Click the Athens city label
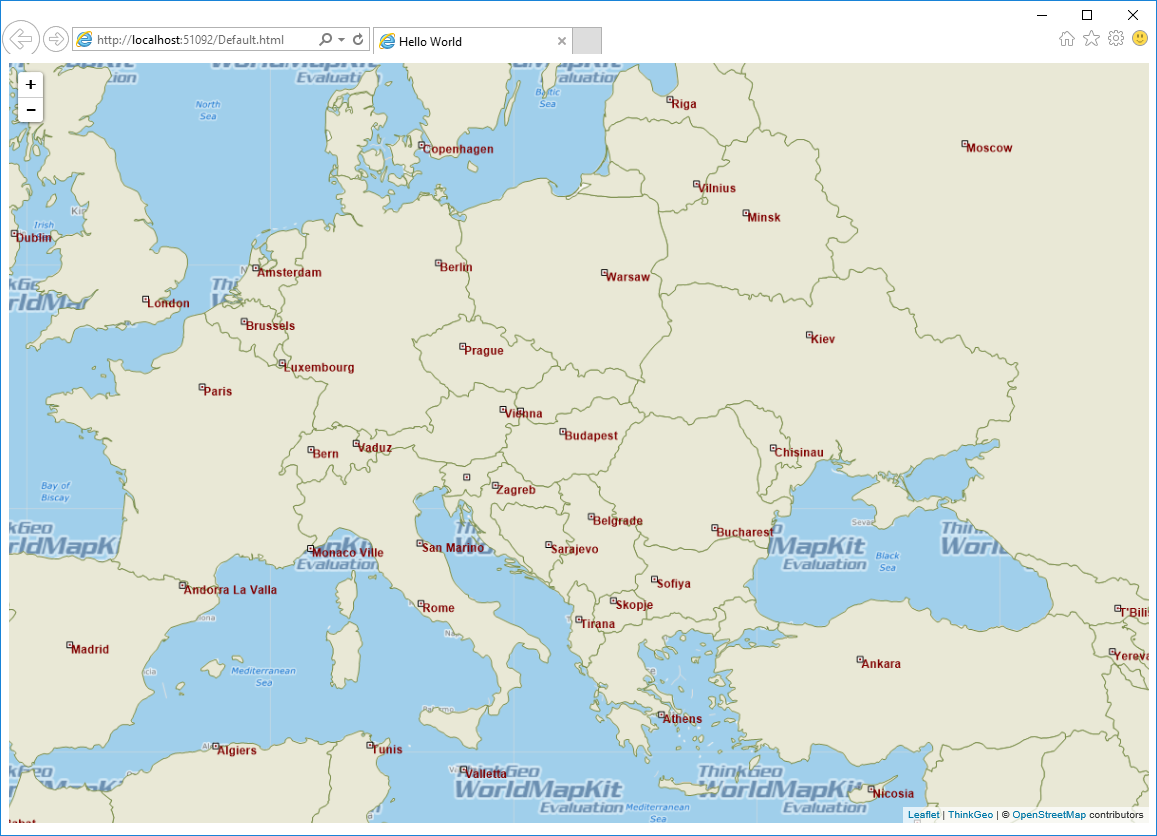Image resolution: width=1157 pixels, height=836 pixels. tap(683, 719)
